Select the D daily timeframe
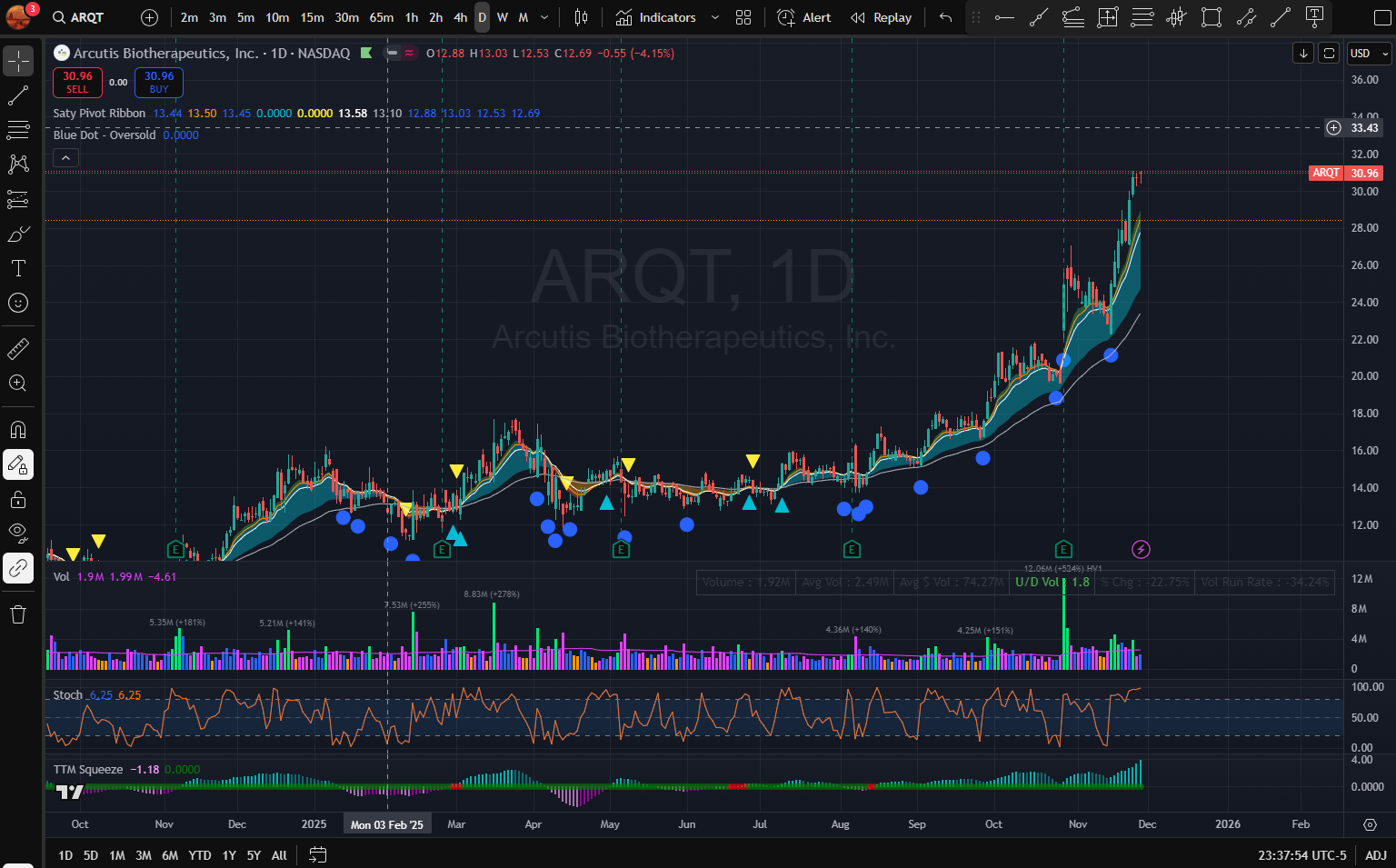Image resolution: width=1396 pixels, height=868 pixels. 483,17
